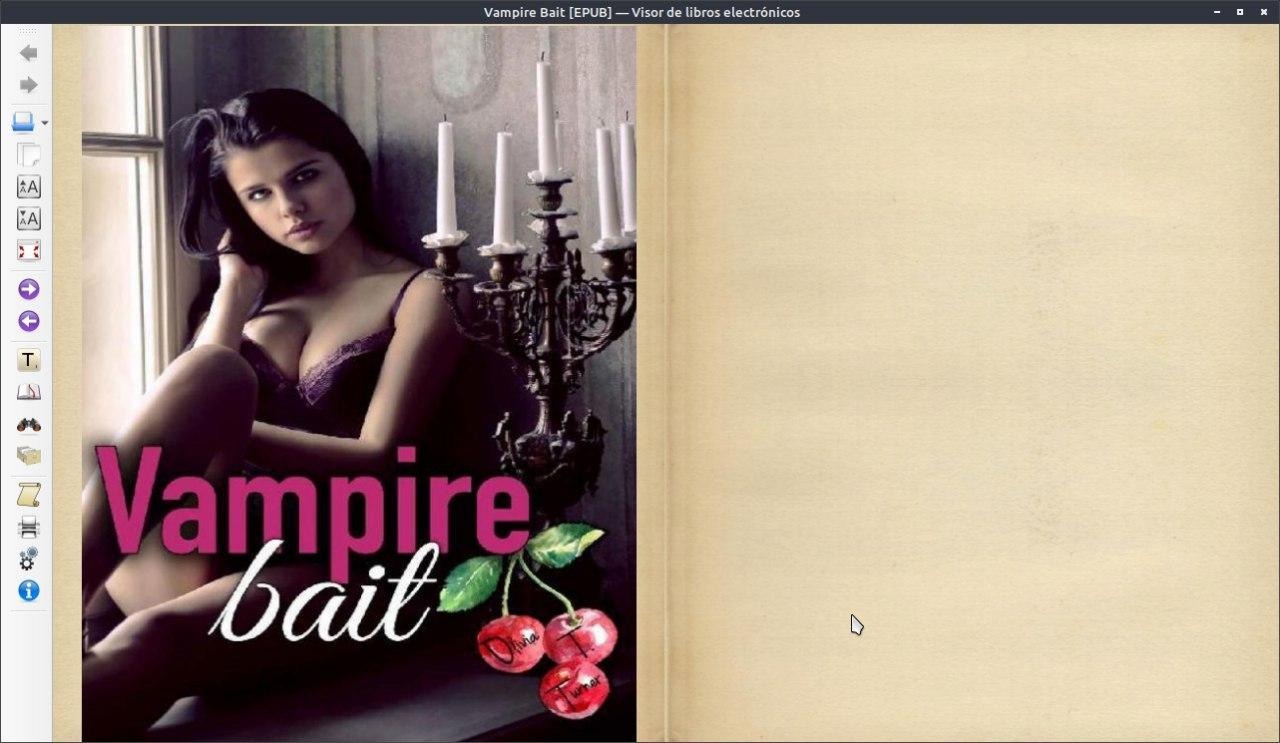
Task: Click the grey Back arrow in the toolbar
Action: [x=28, y=53]
